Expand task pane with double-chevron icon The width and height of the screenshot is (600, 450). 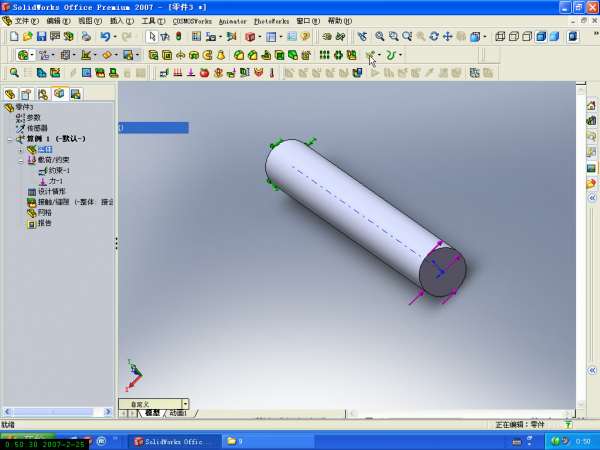click(592, 198)
